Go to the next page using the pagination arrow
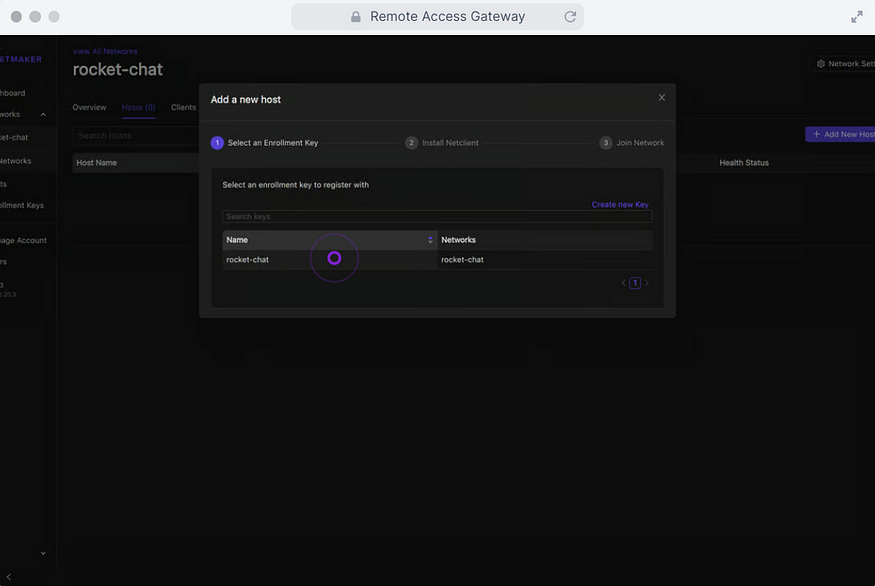Screen dimensions: 875x586 click(647, 282)
